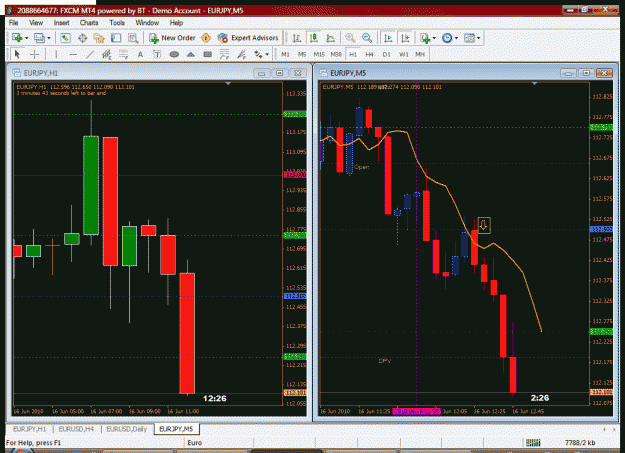The height and width of the screenshot is (453, 625).
Task: Expand the Templates dropdown arrow
Action: (479, 38)
